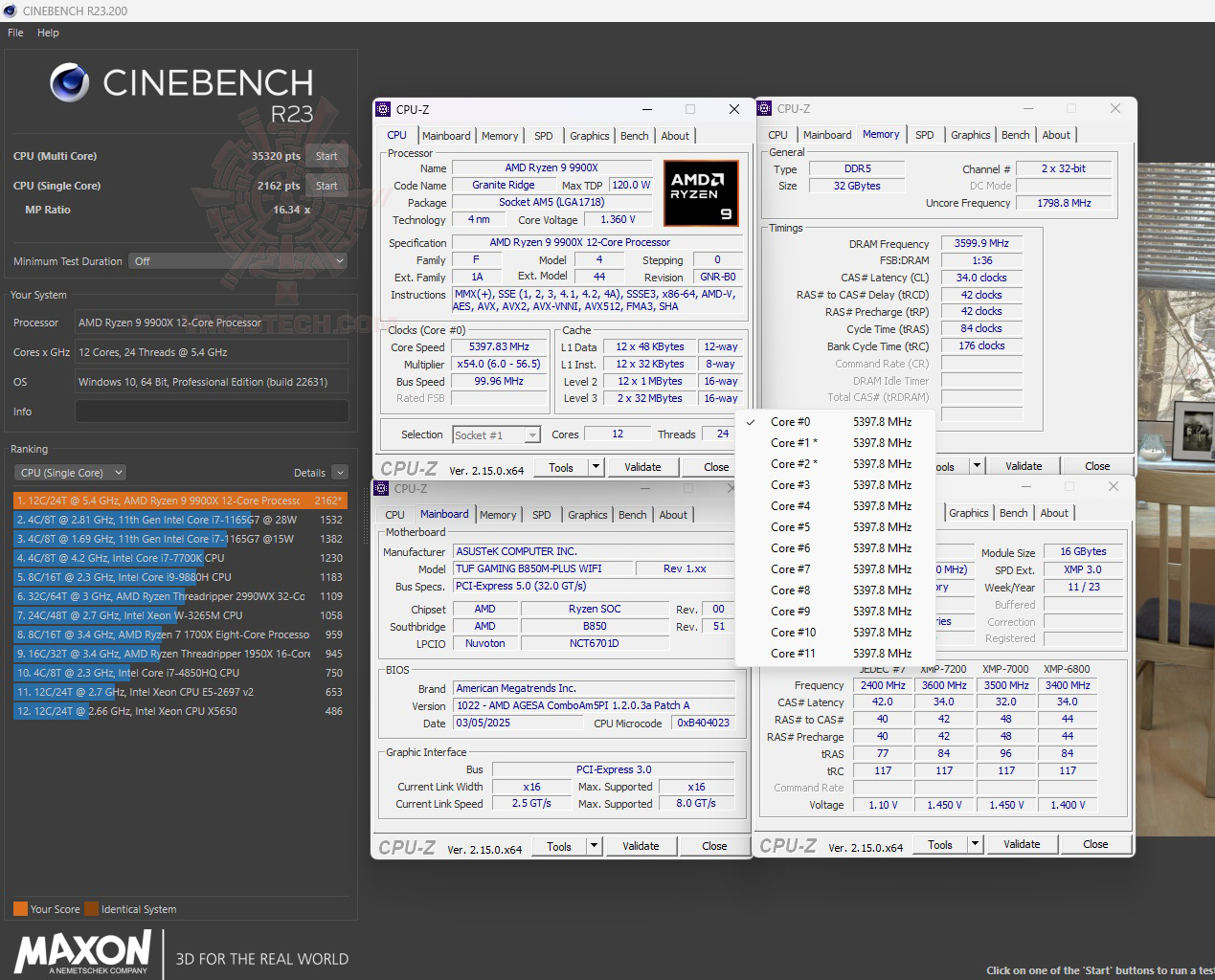Click Tools button in CPU-Z CPU window

tap(561, 467)
